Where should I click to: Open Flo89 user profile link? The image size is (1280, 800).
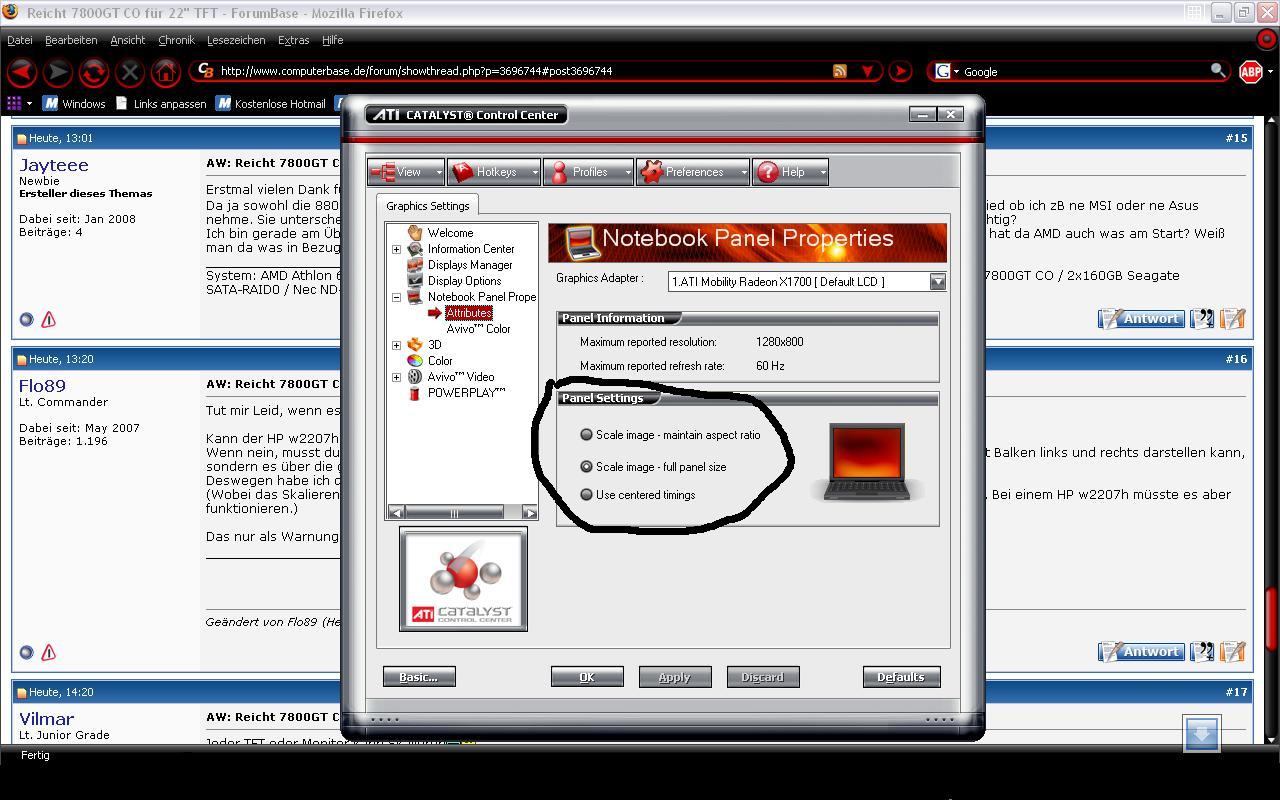[42, 385]
